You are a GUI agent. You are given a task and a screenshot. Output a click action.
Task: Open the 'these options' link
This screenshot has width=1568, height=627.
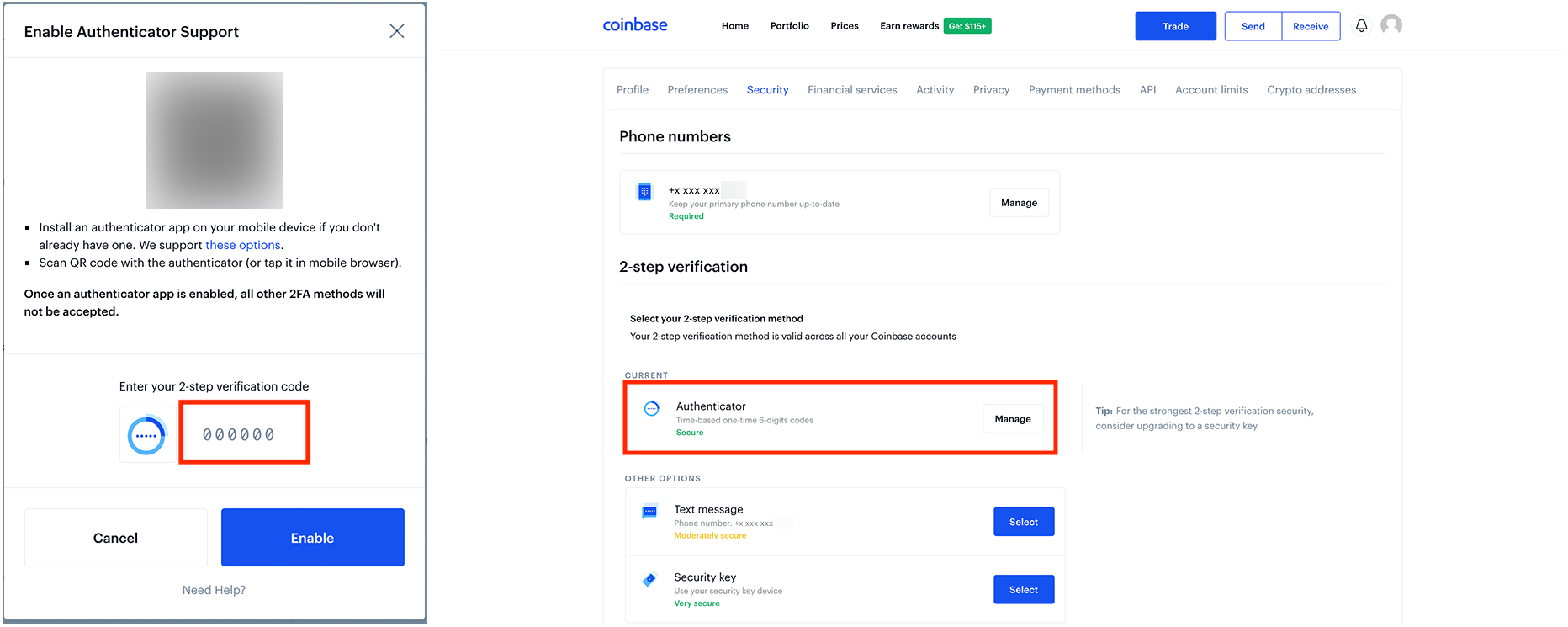(x=243, y=245)
